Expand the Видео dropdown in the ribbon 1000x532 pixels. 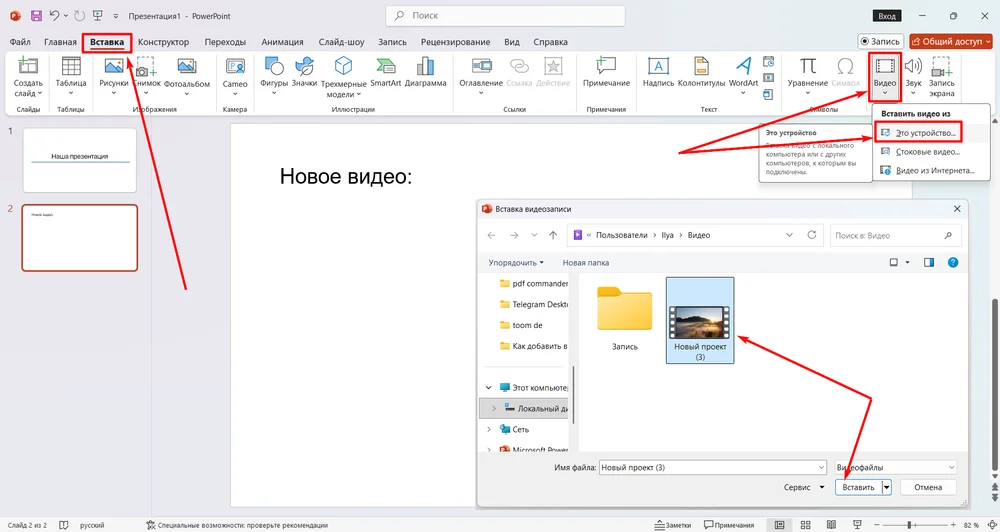click(884, 92)
